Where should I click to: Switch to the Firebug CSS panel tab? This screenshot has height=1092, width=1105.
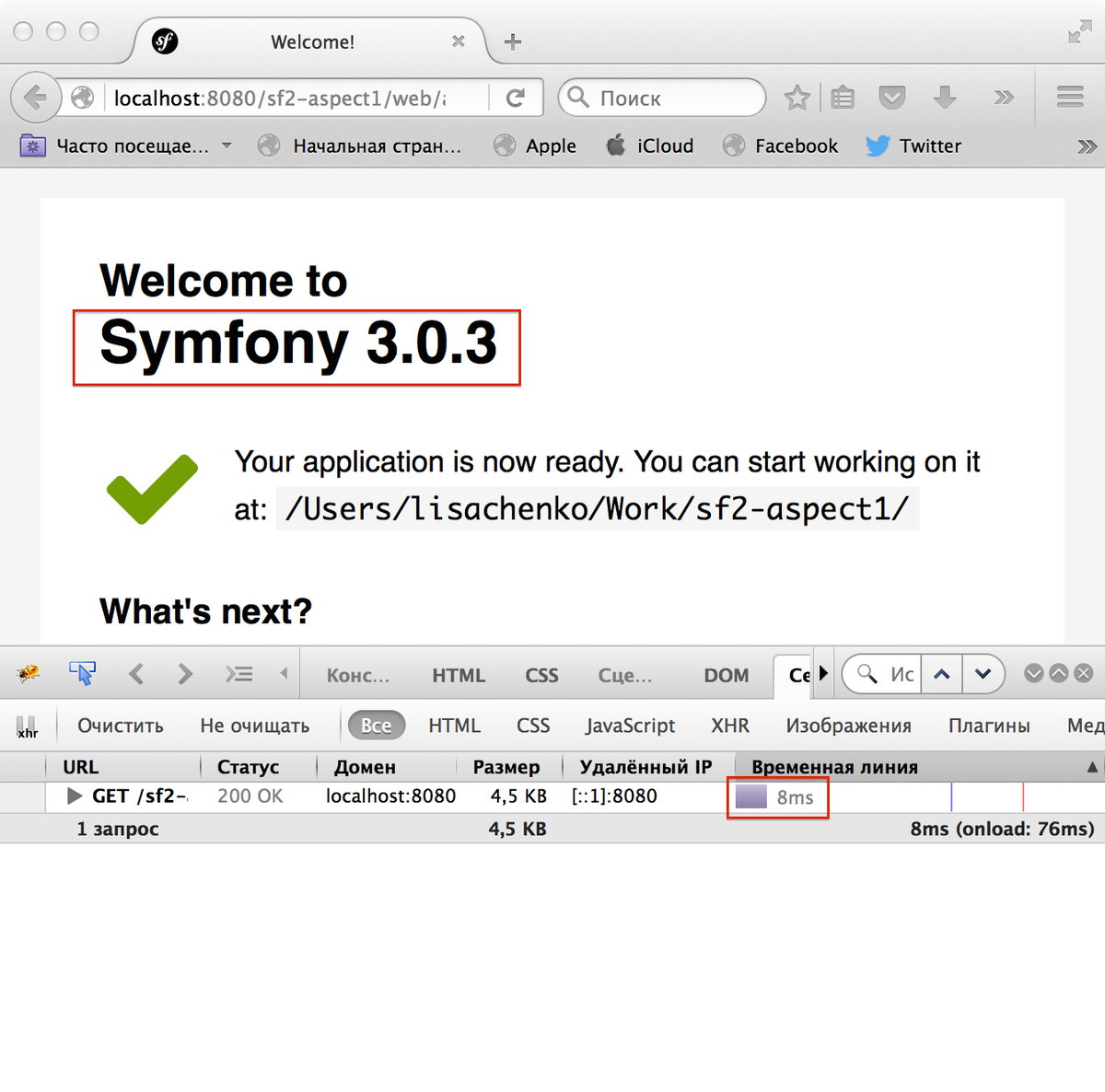coord(541,675)
